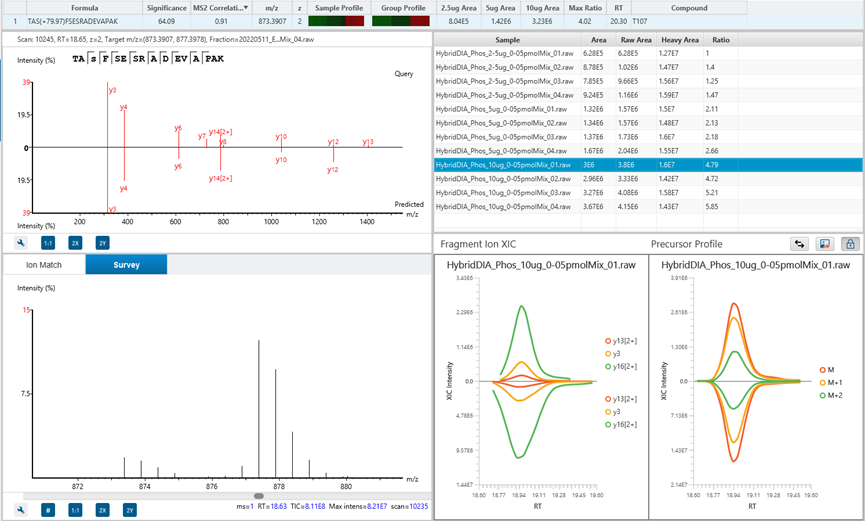
Task: Select the TAS(+79.97)FSESRADEVAPAK peptide row
Action: pos(432,22)
